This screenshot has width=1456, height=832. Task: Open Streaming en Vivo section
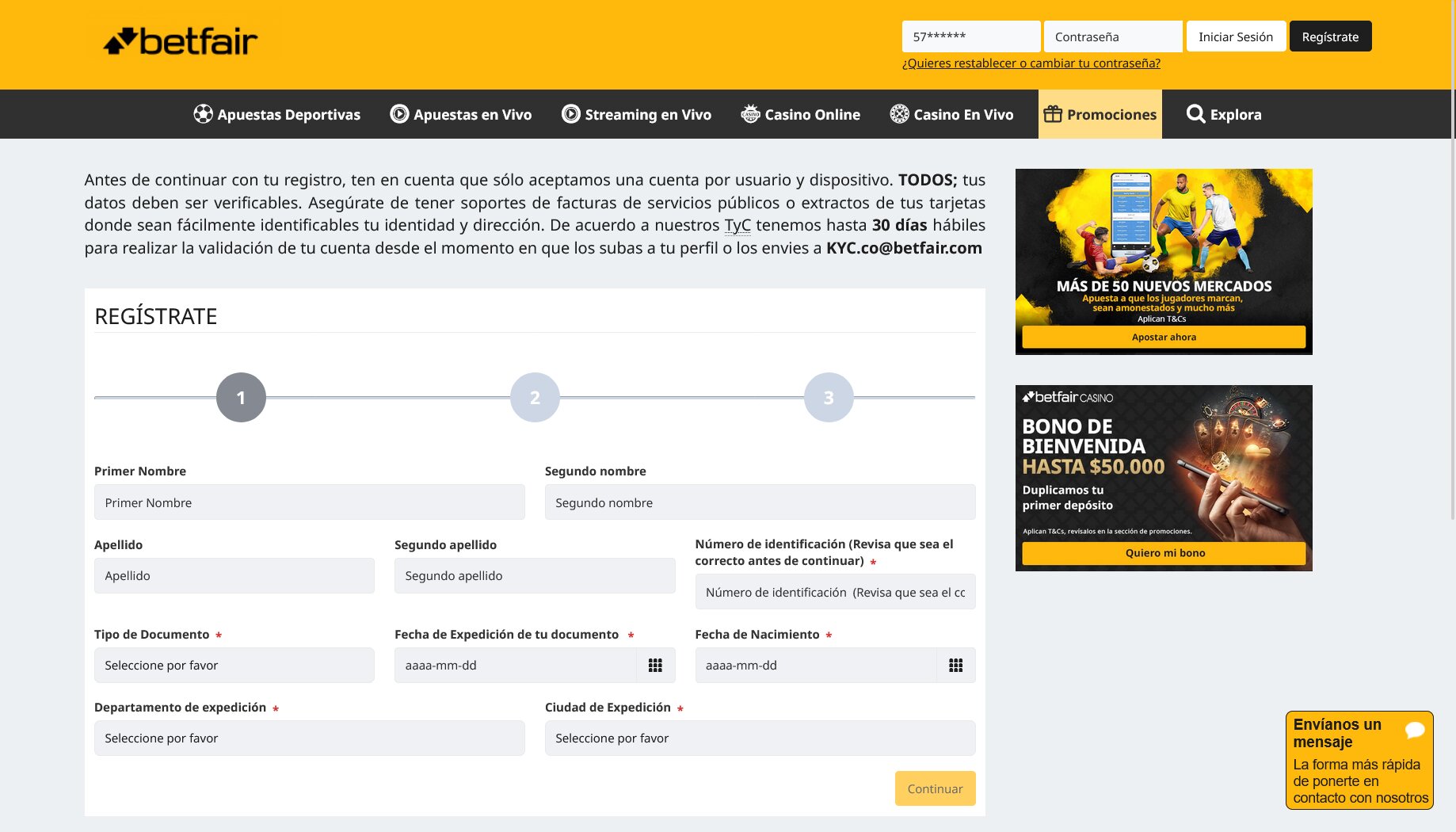coord(637,114)
